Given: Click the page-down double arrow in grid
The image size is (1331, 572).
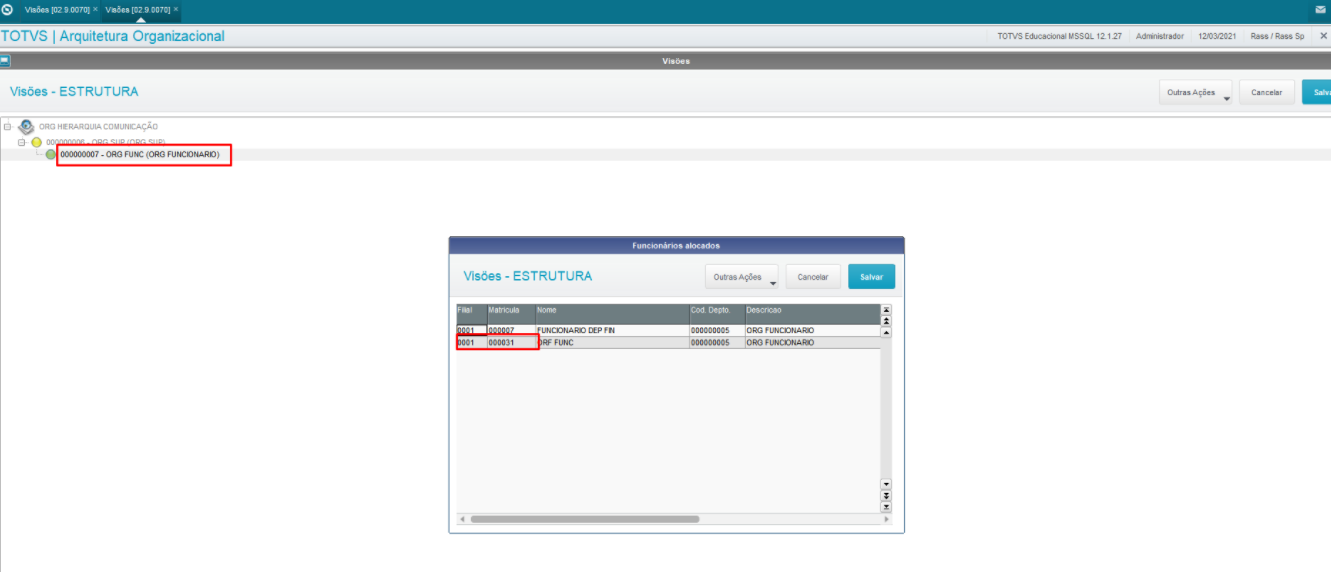Looking at the screenshot, I should [x=886, y=495].
